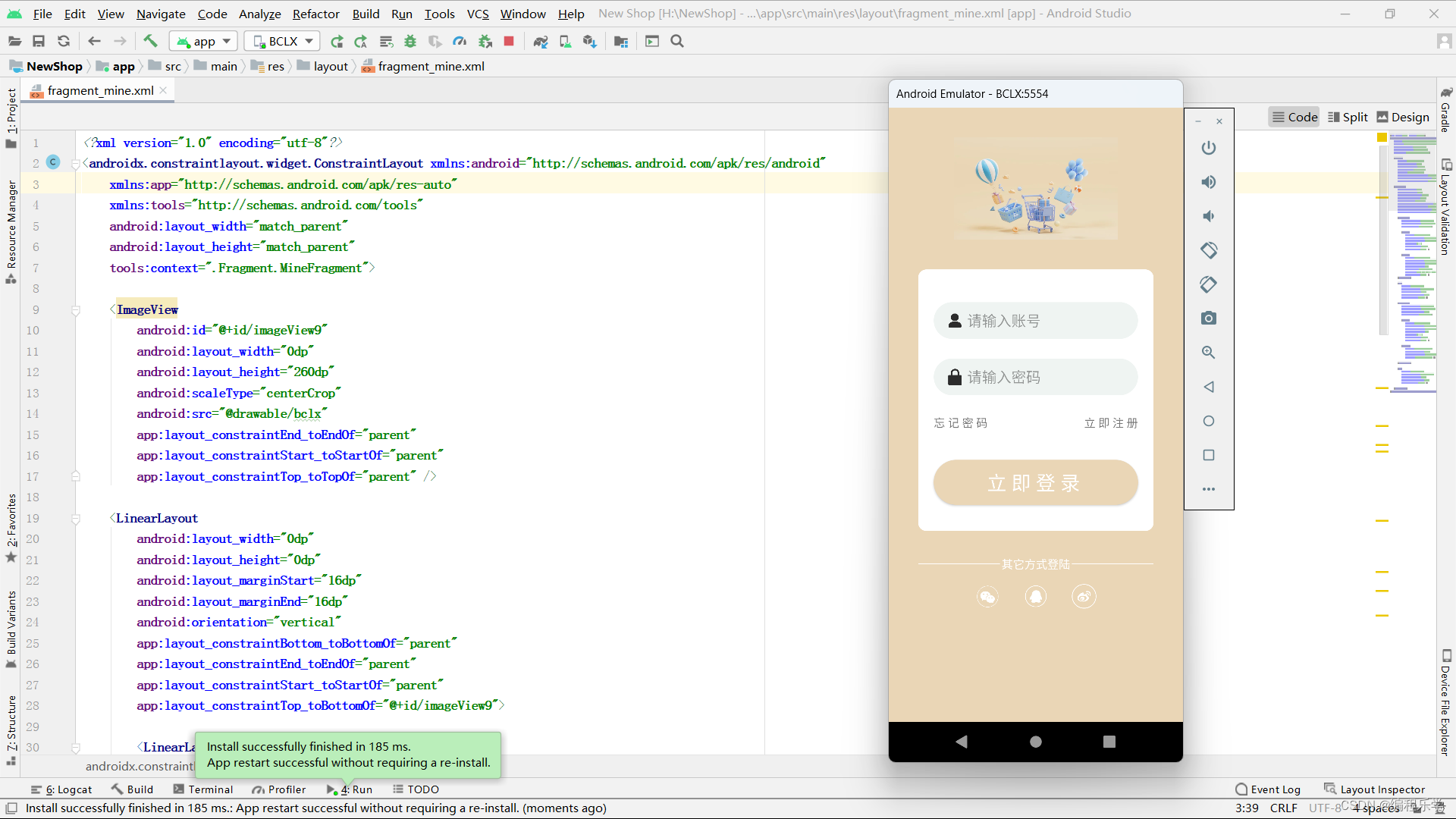Open the Refactor menu
Image resolution: width=1456 pixels, height=819 pixels.
[315, 14]
